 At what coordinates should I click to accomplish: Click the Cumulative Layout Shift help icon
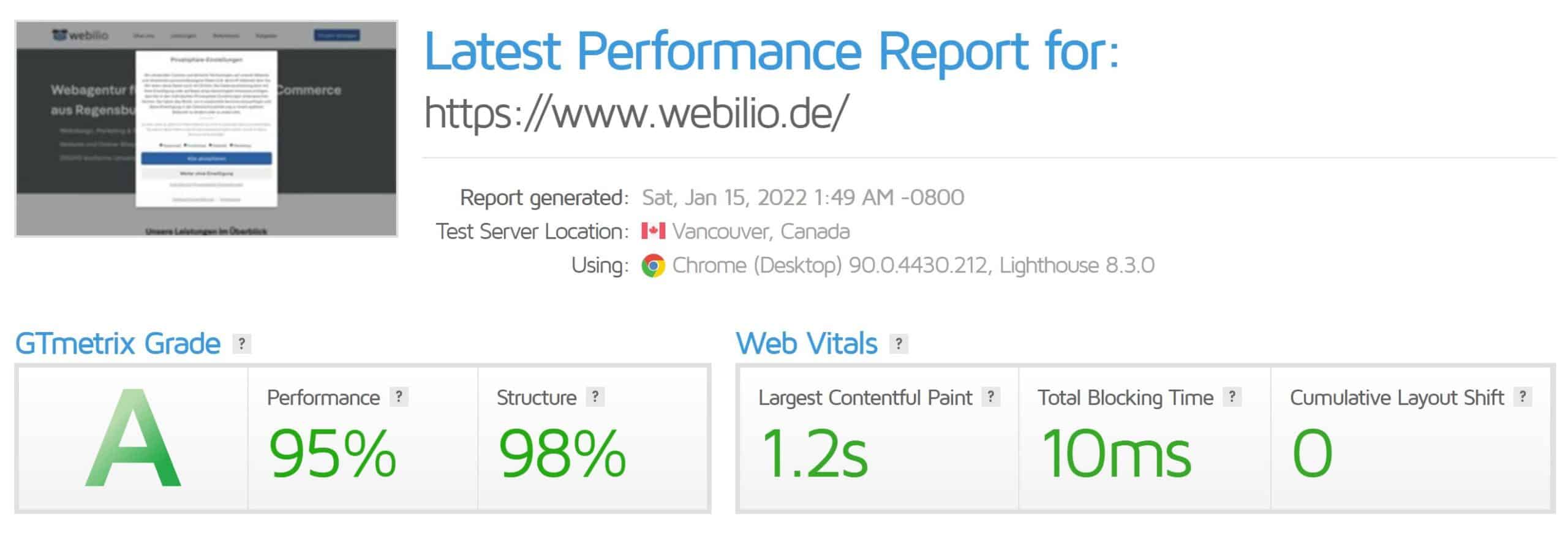pyautogui.click(x=1523, y=397)
